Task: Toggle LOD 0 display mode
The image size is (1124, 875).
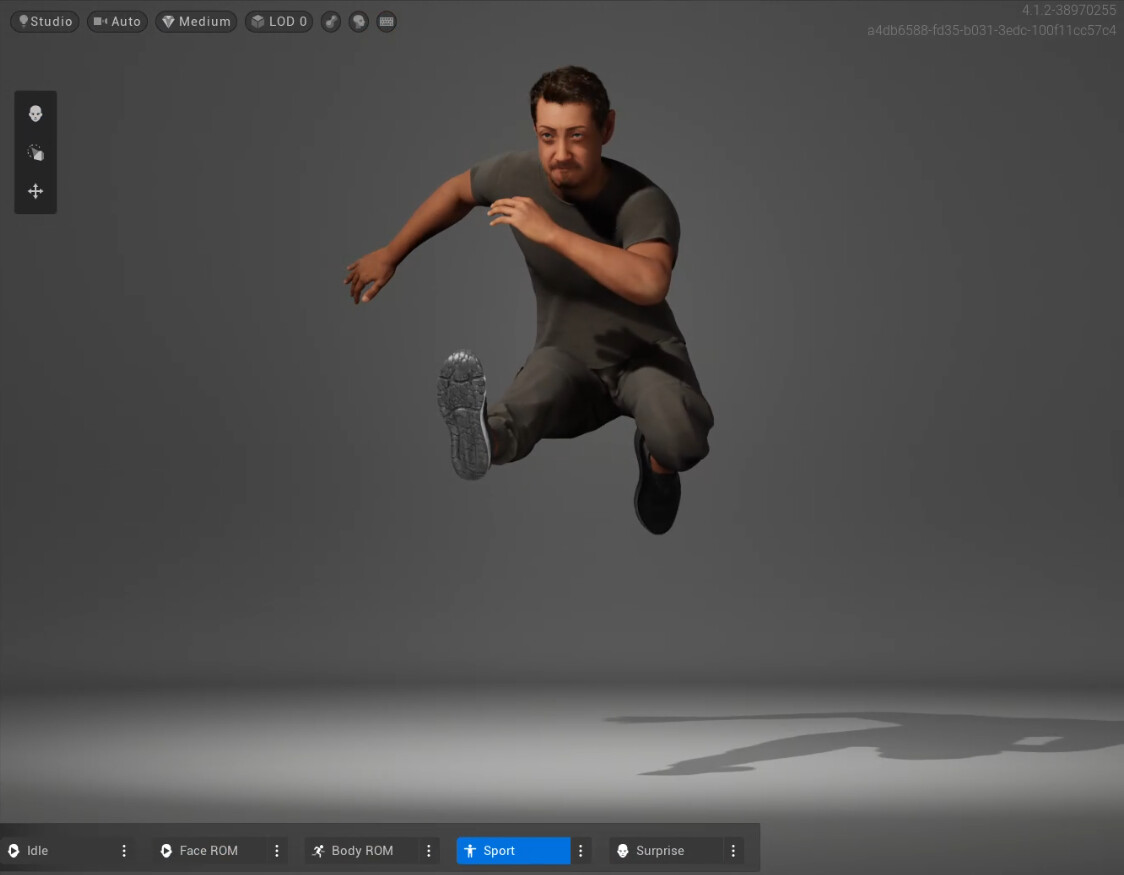Action: pos(278,21)
